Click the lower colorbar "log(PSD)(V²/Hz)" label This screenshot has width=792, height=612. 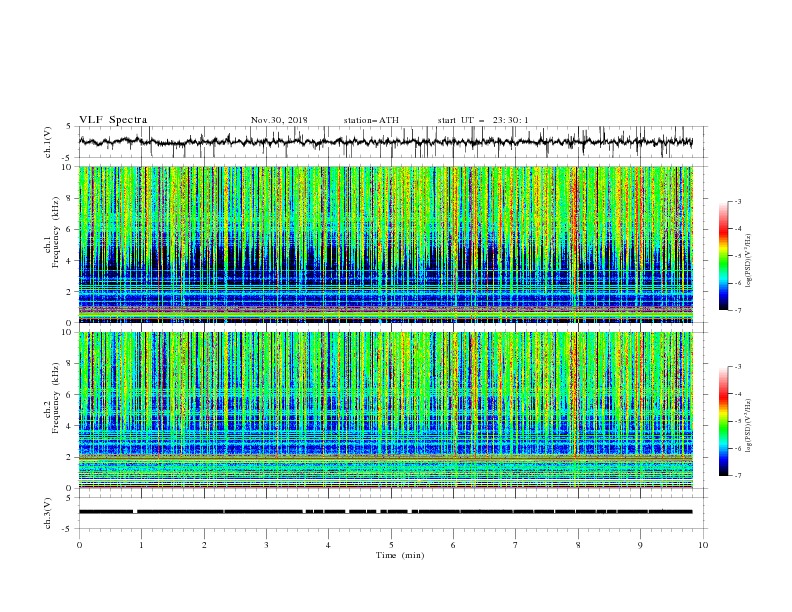(x=748, y=426)
